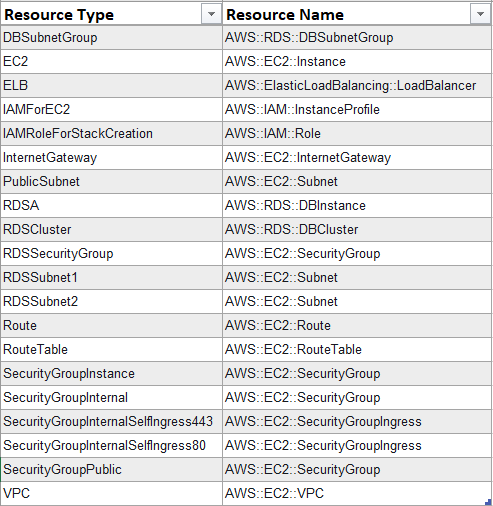The height and width of the screenshot is (506, 493).
Task: Click the SecurityGroupPublic cell
Action: 111,470
